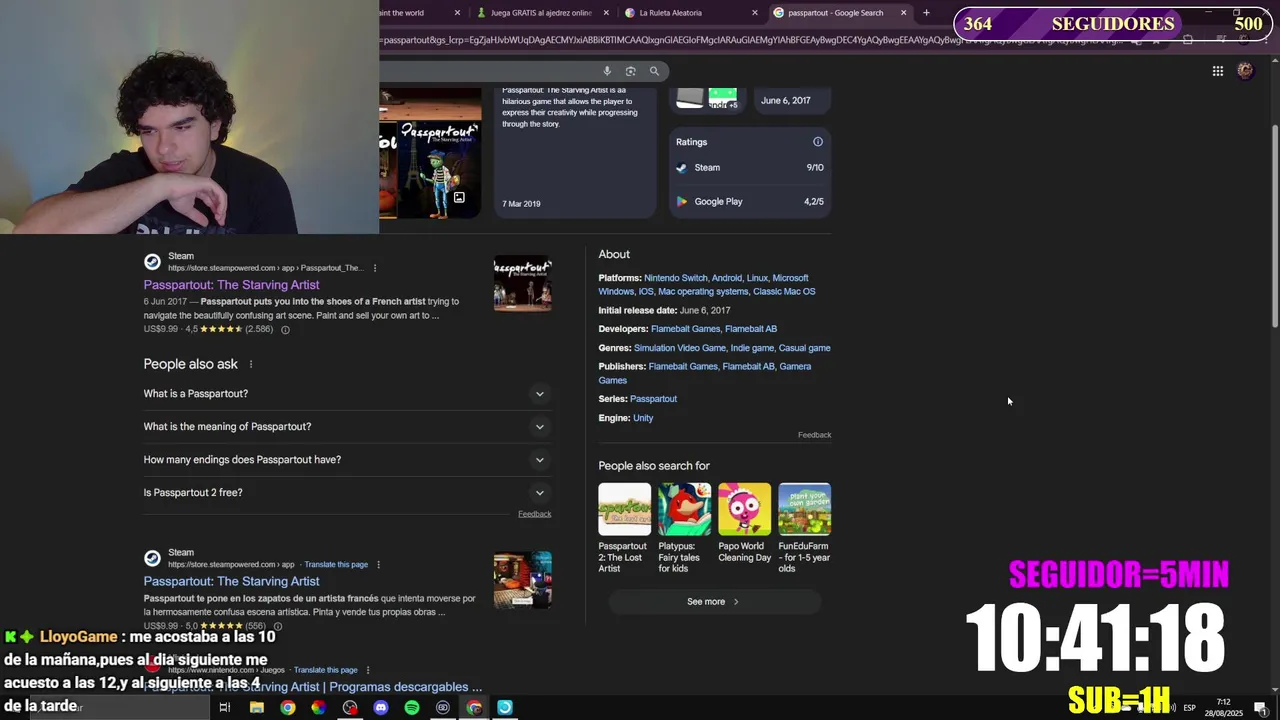Screen dimensions: 1280x720
Task: Click the Flamebait AB developer link
Action: pos(751,329)
